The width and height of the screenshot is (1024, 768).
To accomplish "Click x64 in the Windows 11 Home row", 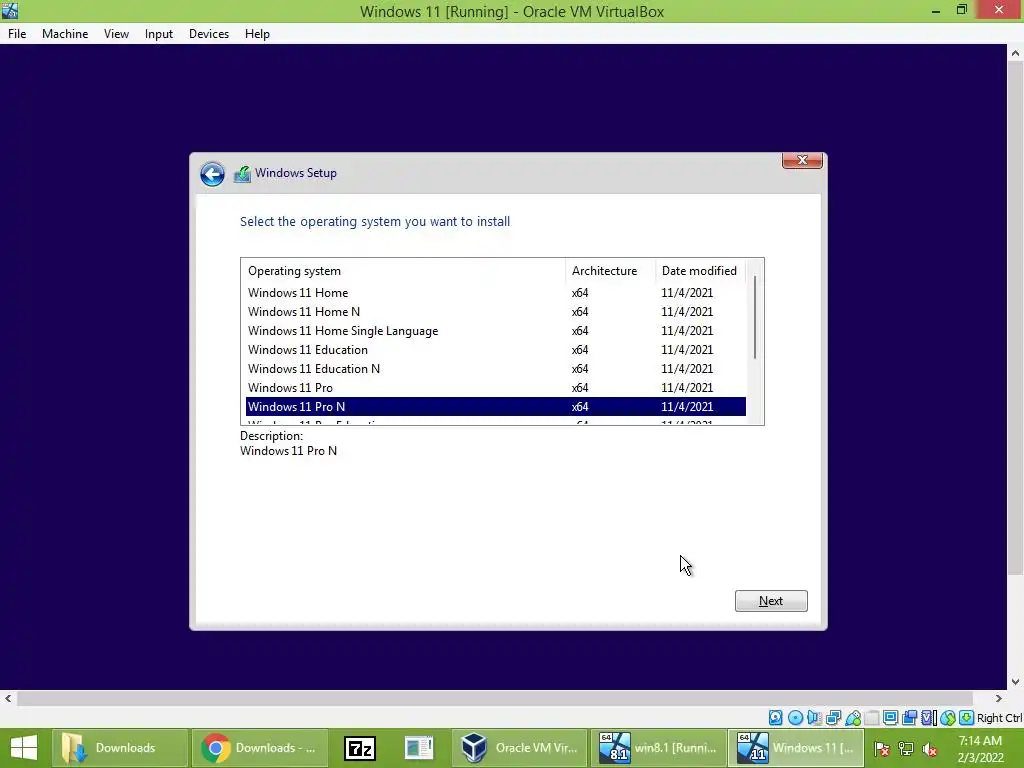I will point(580,293).
